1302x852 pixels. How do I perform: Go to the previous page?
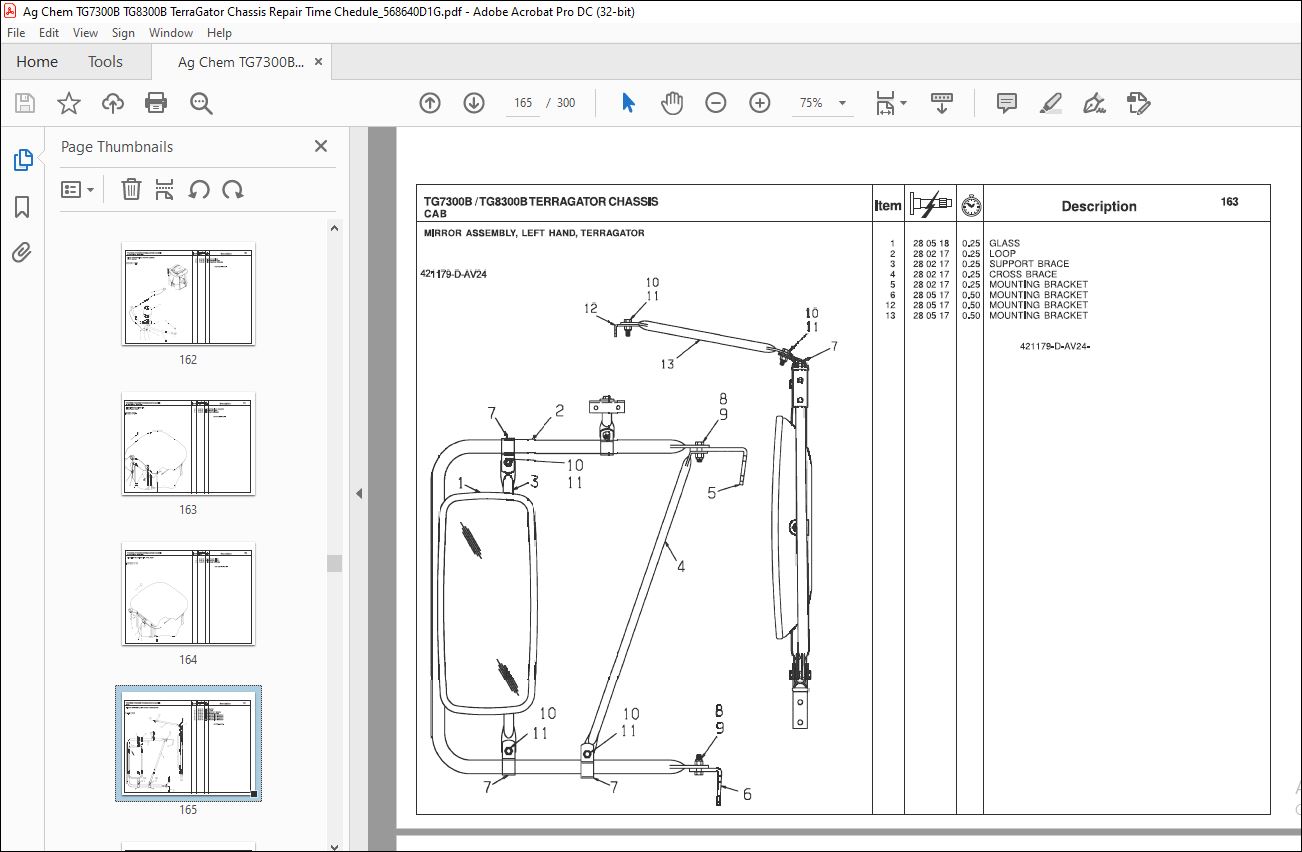coord(430,103)
